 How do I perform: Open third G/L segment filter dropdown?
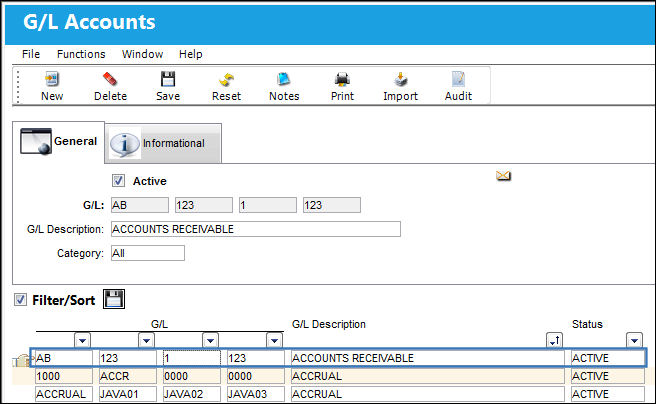point(210,340)
